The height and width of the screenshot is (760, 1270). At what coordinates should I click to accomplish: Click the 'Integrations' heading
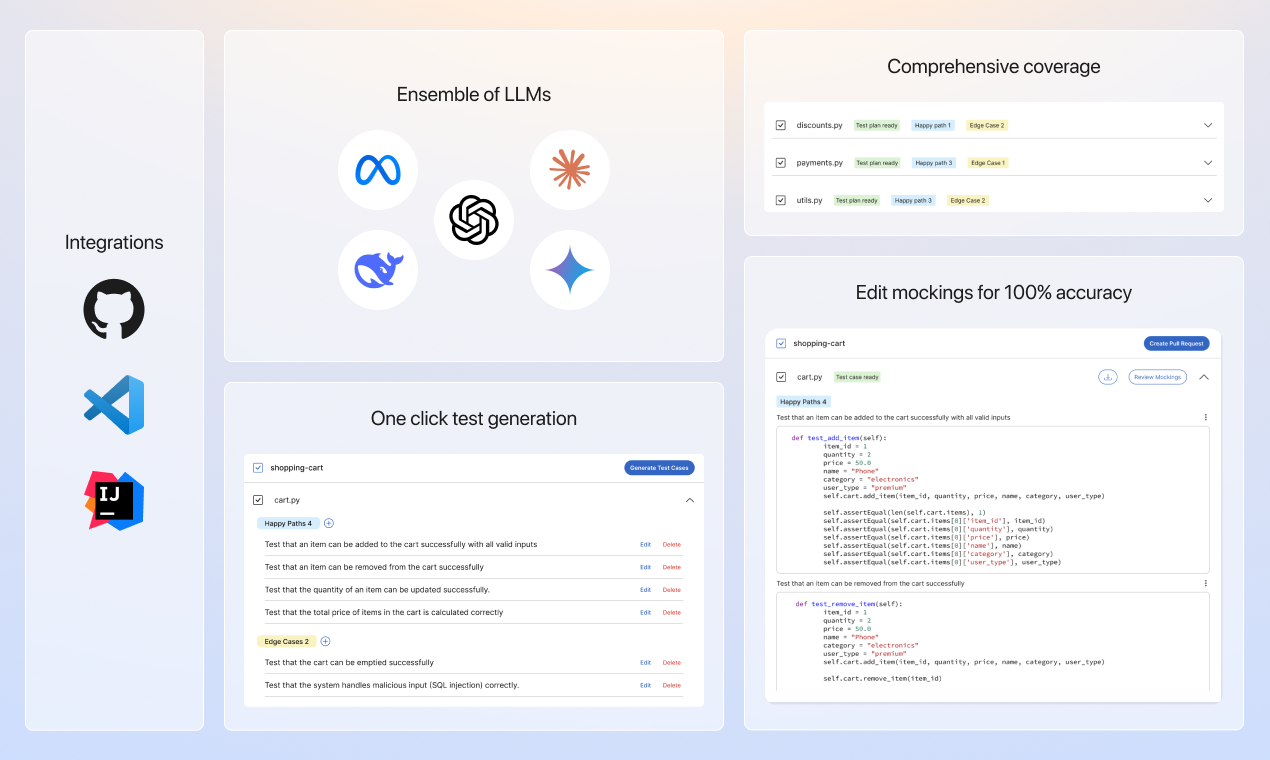click(114, 242)
